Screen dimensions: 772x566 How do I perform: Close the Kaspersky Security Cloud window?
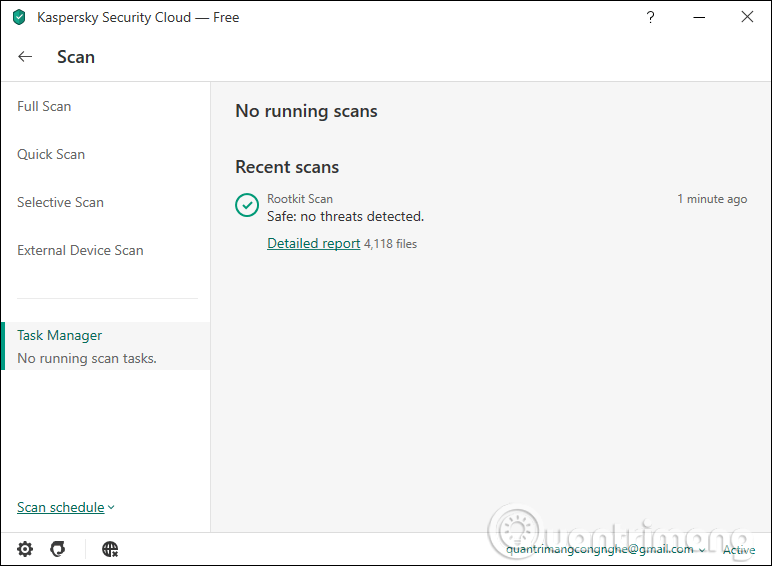(x=747, y=17)
